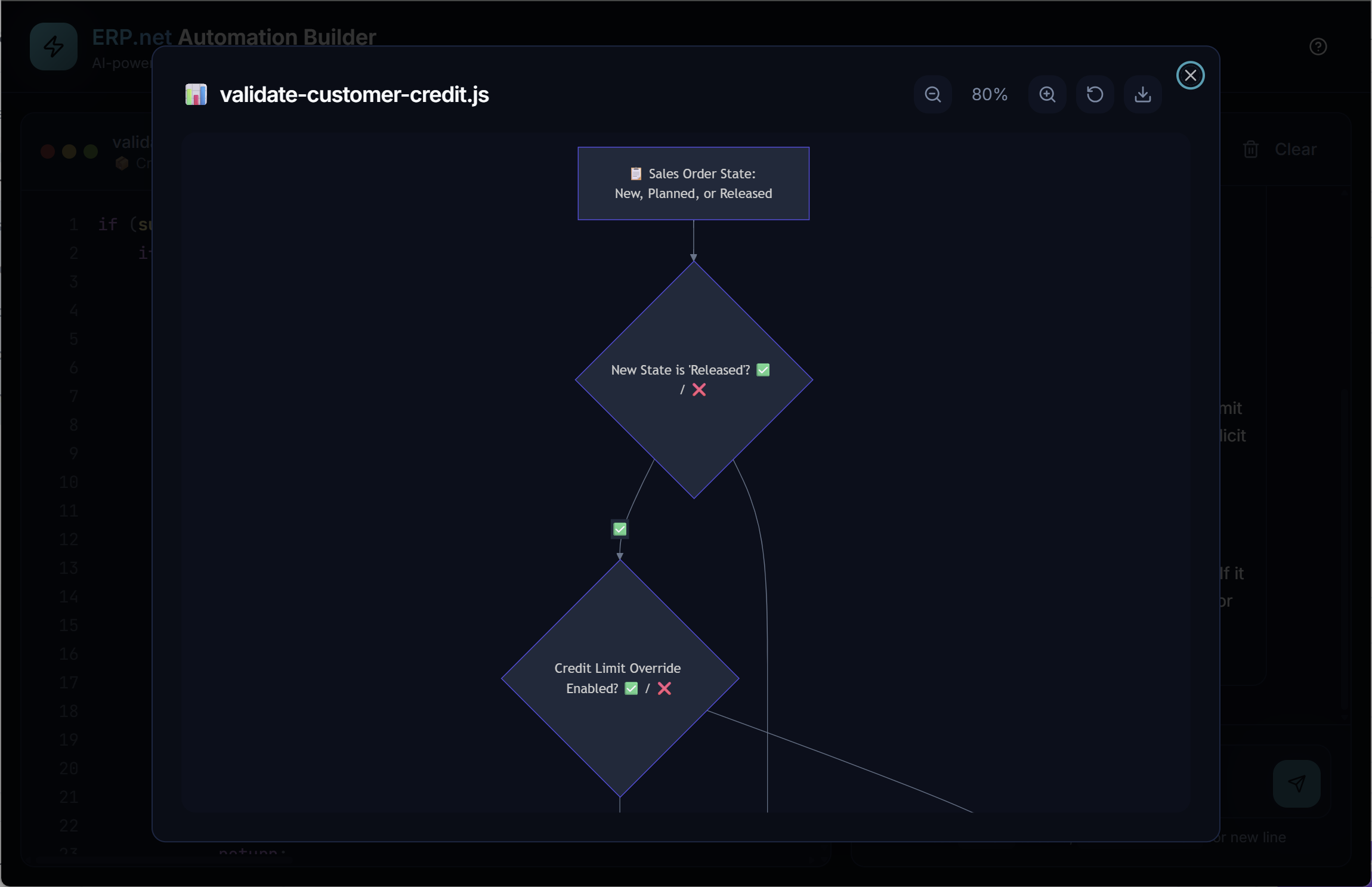Viewport: 1372px width, 887px height.
Task: Click the lightning bolt app logo
Action: click(54, 47)
